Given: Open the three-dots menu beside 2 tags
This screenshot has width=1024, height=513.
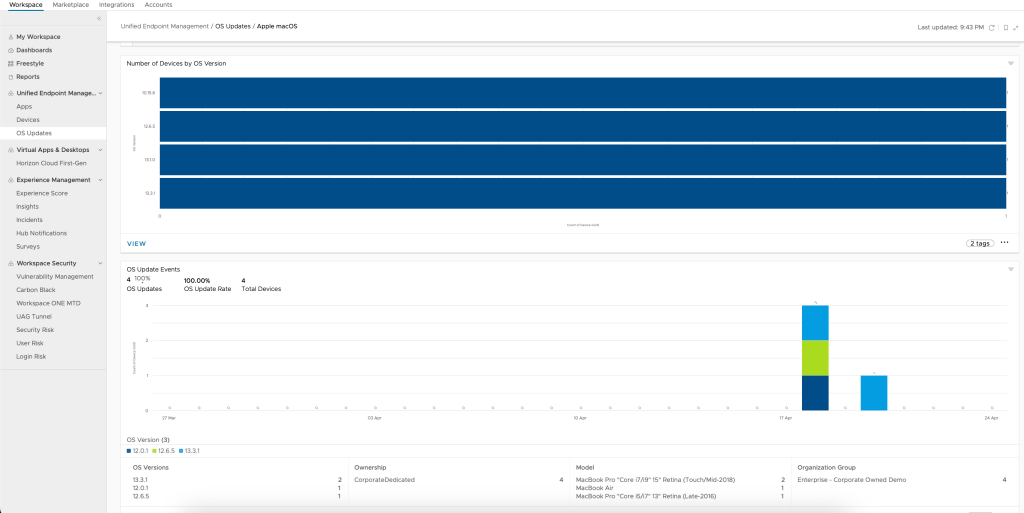Looking at the screenshot, I should pos(1004,243).
